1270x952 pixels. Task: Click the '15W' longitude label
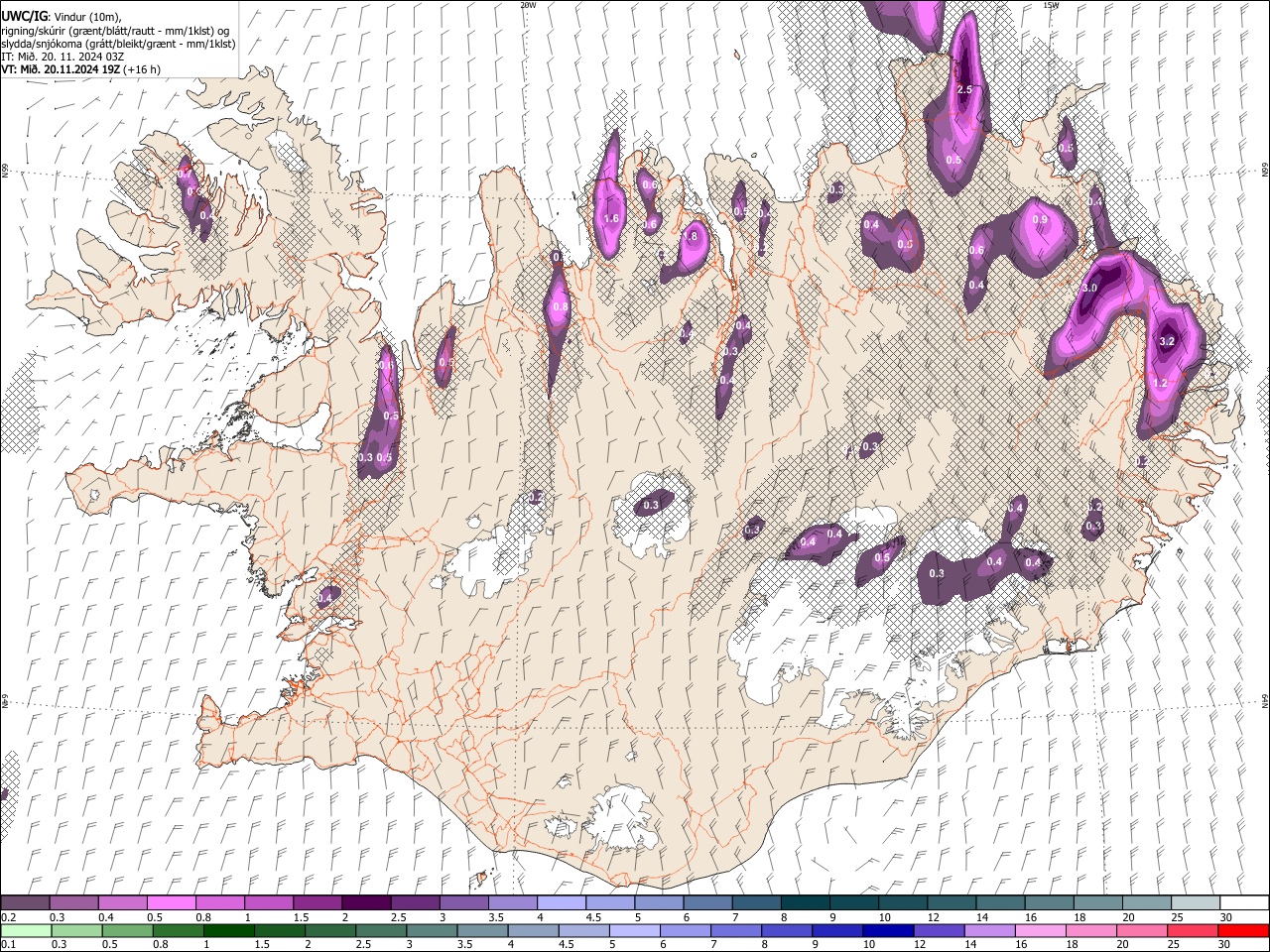click(x=1051, y=5)
